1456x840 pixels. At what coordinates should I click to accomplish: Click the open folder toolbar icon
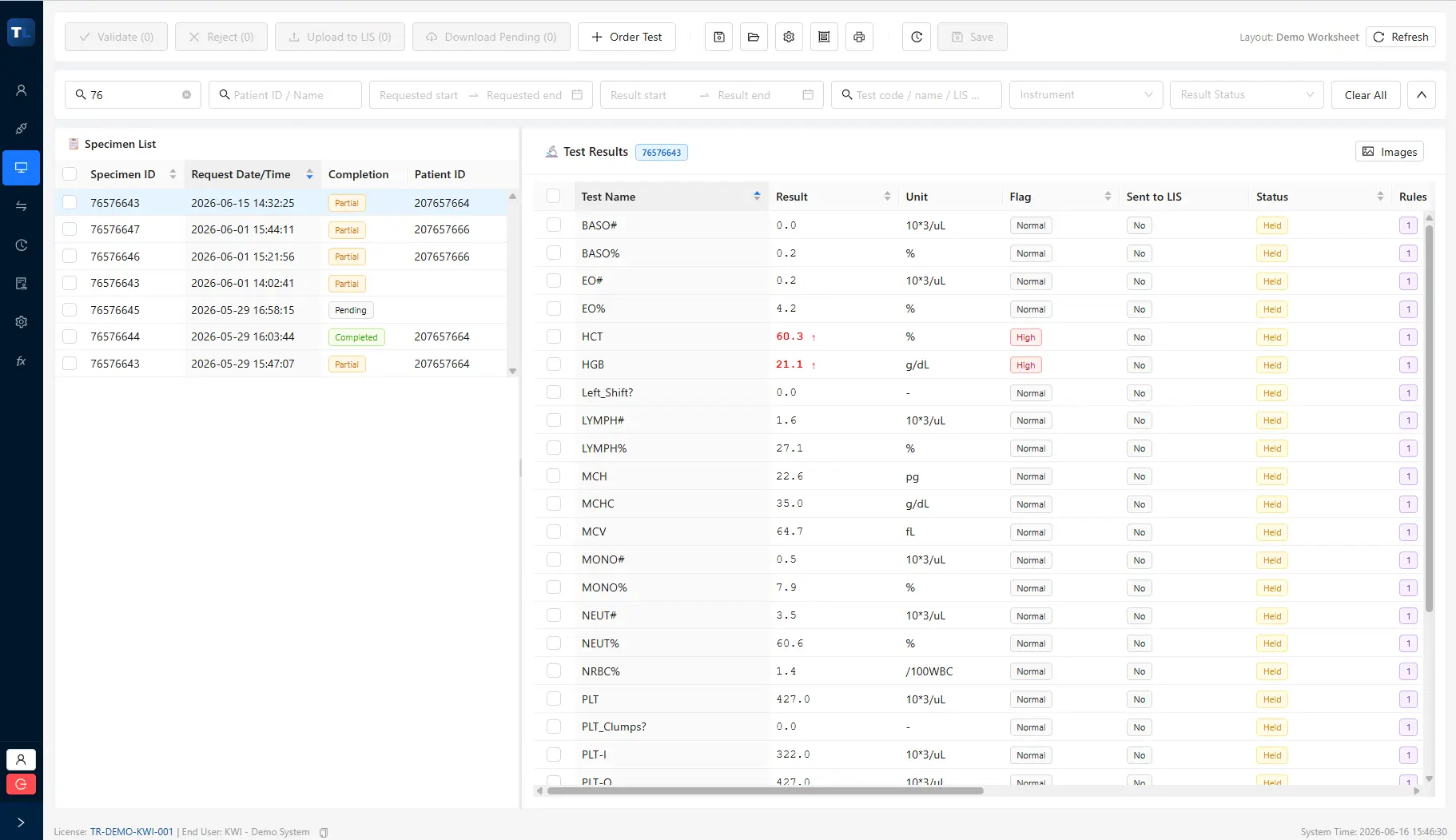click(754, 37)
